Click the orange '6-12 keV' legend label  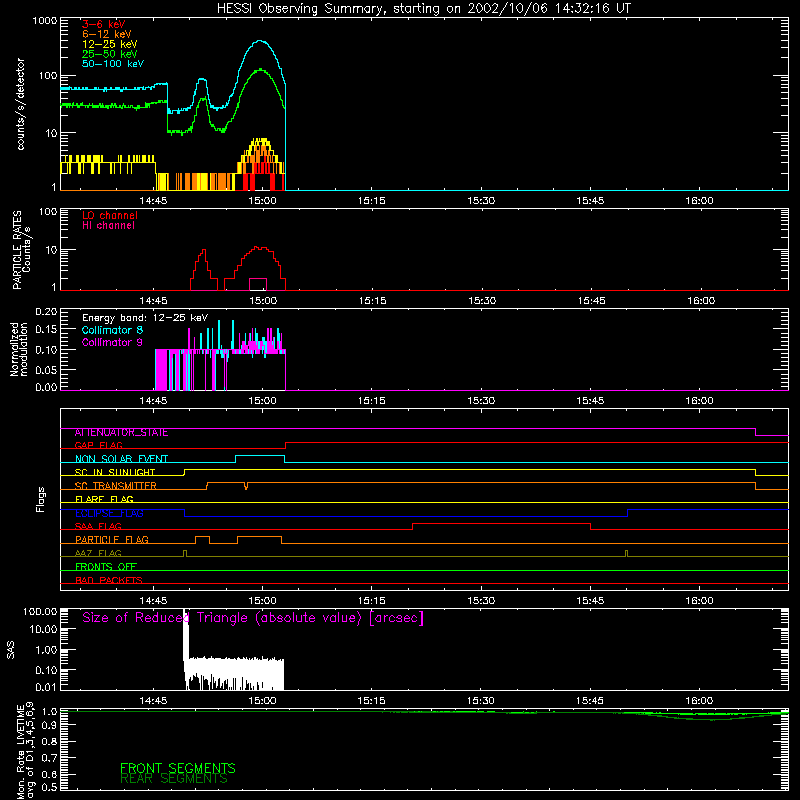pos(107,34)
